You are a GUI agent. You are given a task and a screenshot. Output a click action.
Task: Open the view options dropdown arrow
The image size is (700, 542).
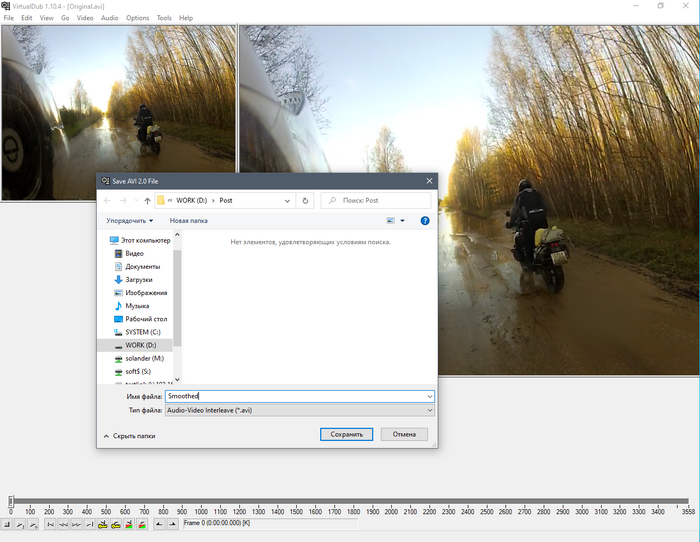pyautogui.click(x=403, y=220)
